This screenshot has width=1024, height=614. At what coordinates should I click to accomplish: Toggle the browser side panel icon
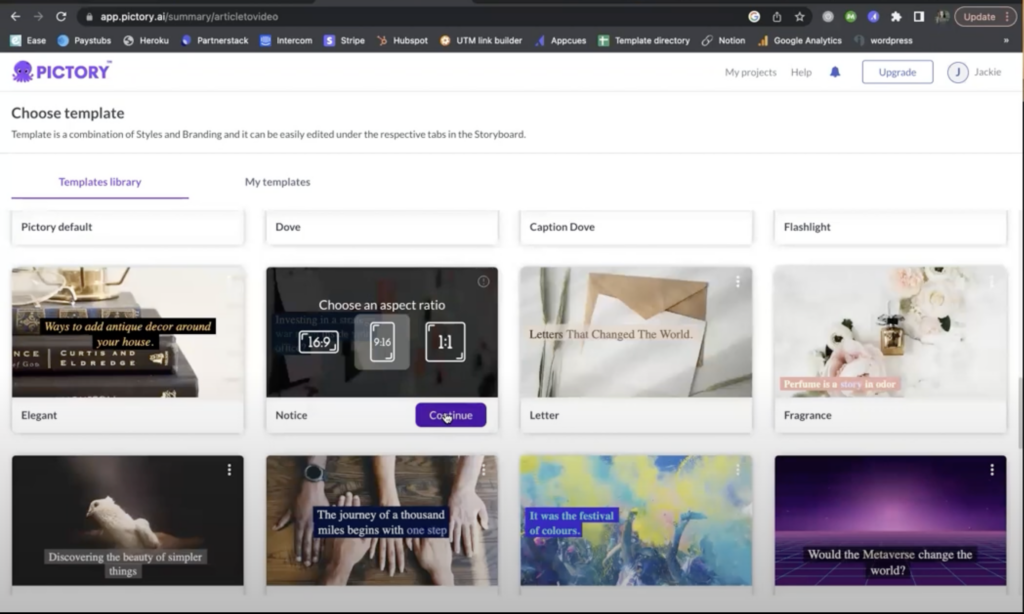[919, 17]
